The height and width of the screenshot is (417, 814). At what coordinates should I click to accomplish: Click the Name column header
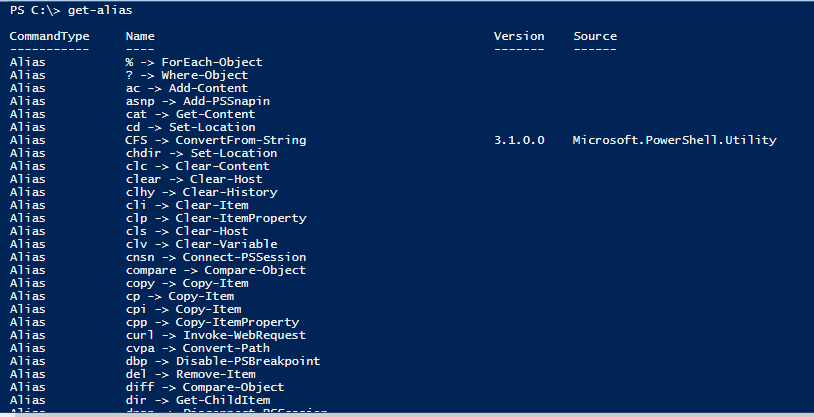pyautogui.click(x=140, y=36)
